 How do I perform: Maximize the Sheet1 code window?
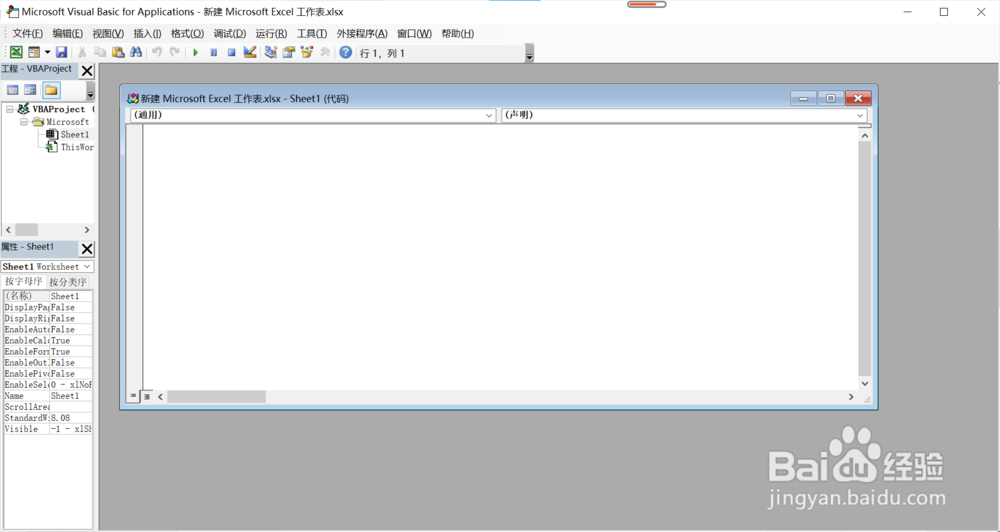830,98
